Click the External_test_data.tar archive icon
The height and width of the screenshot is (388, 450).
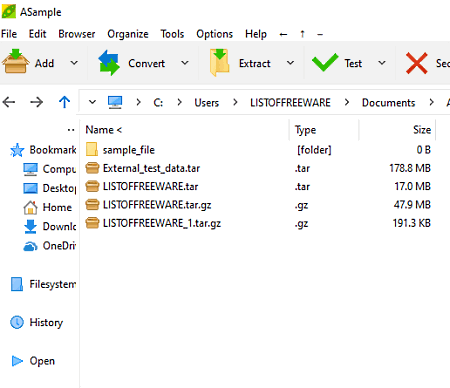pyautogui.click(x=92, y=168)
